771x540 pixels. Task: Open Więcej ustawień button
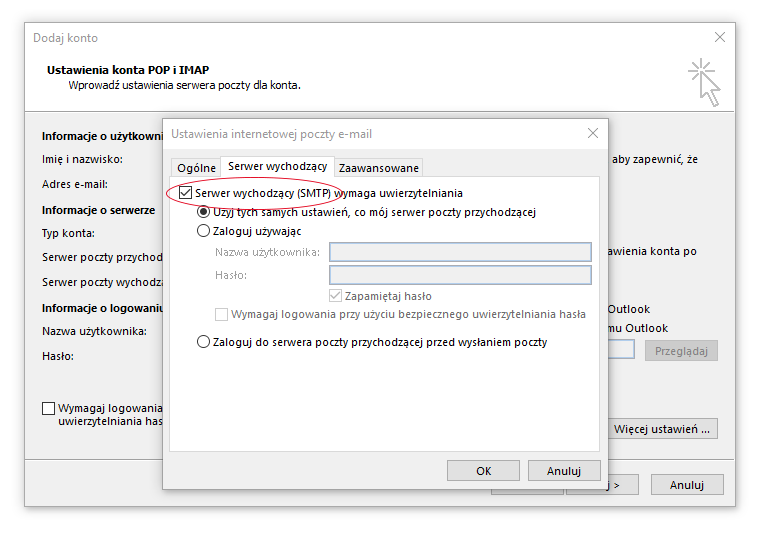664,429
